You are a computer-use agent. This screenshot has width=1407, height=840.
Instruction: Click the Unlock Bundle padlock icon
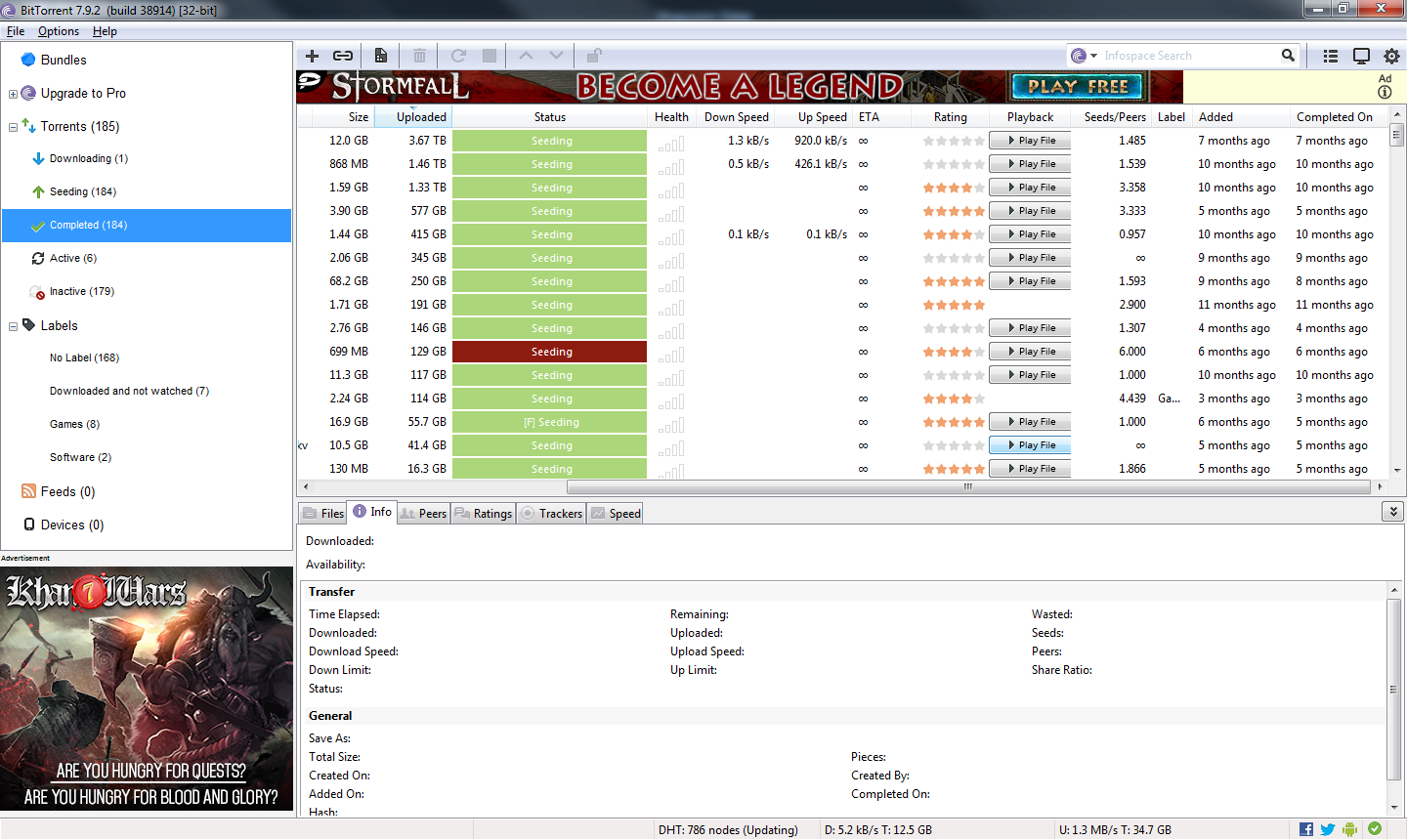click(x=593, y=56)
